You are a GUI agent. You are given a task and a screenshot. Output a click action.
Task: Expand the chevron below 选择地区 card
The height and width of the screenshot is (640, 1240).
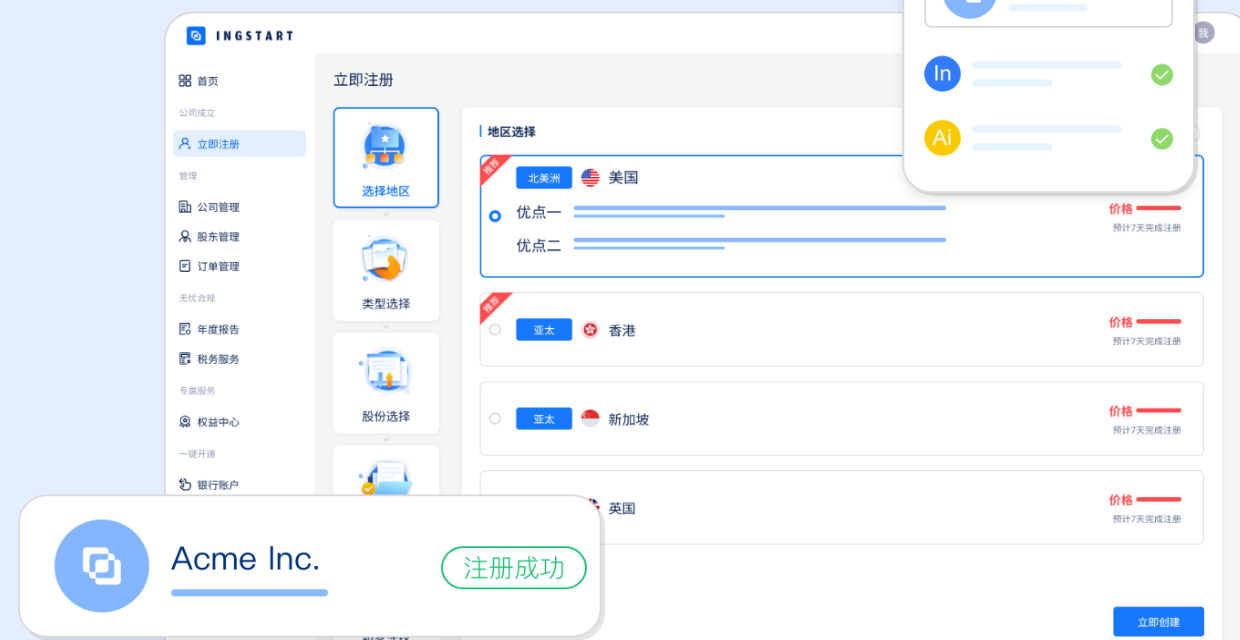point(386,216)
